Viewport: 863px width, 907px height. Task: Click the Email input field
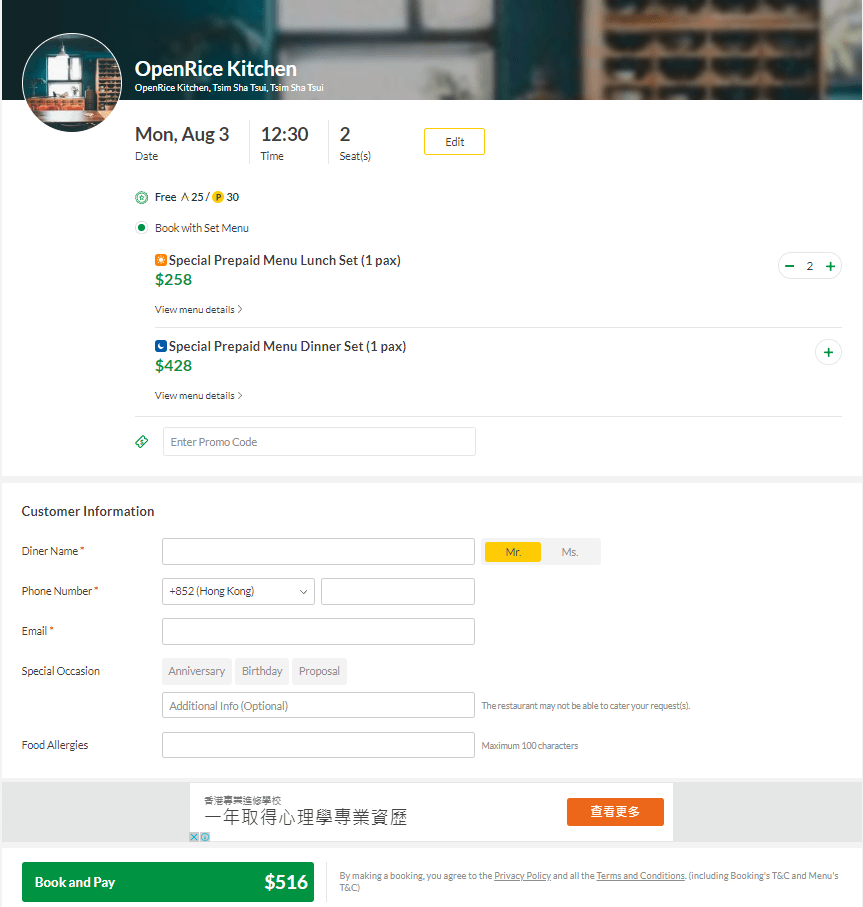(x=318, y=631)
